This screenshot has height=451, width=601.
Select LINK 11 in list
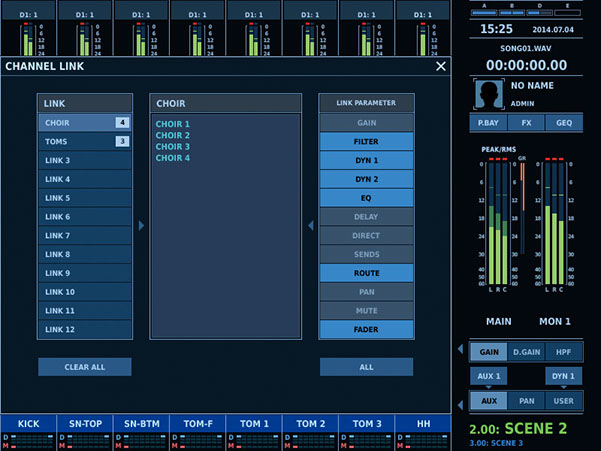pyautogui.click(x=85, y=311)
